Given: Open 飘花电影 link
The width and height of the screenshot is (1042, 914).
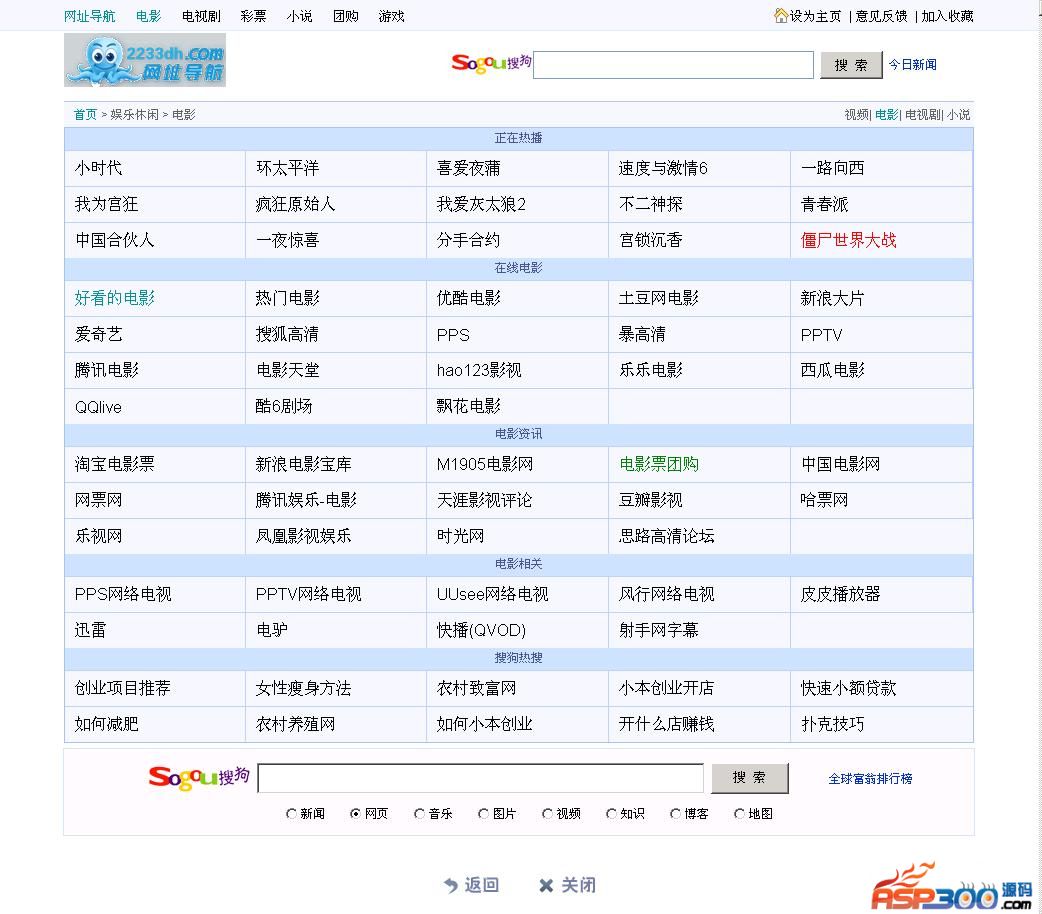Looking at the screenshot, I should (x=469, y=406).
